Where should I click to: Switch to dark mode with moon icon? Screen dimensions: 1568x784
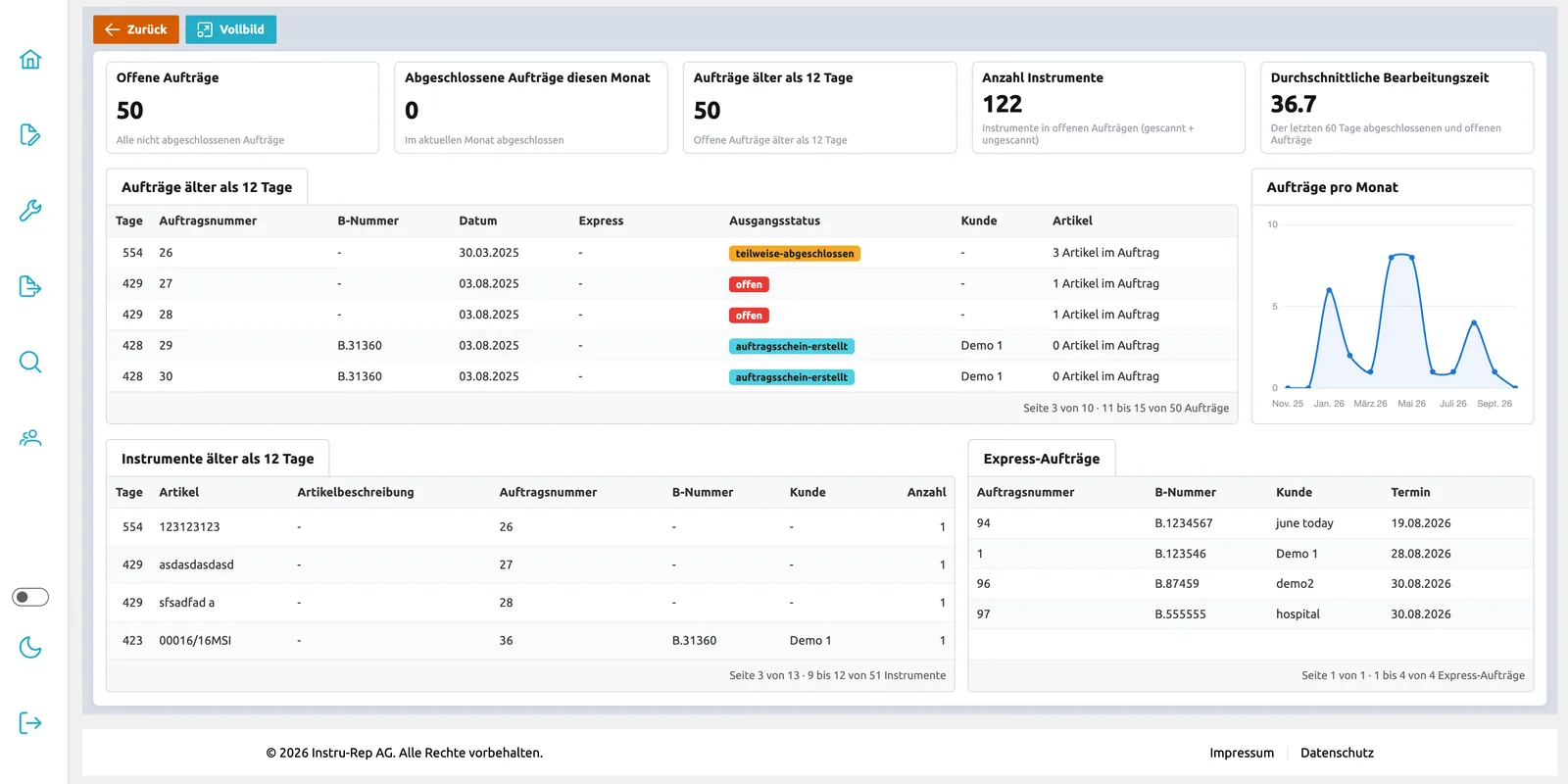point(30,648)
